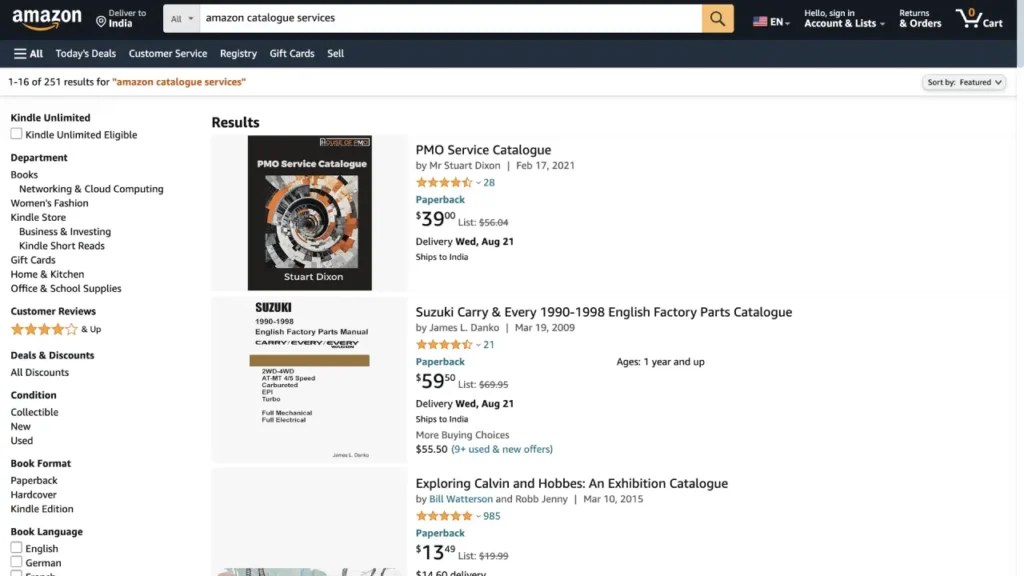The width and height of the screenshot is (1024, 576).
Task: Click inside the search text field
Action: click(x=450, y=18)
